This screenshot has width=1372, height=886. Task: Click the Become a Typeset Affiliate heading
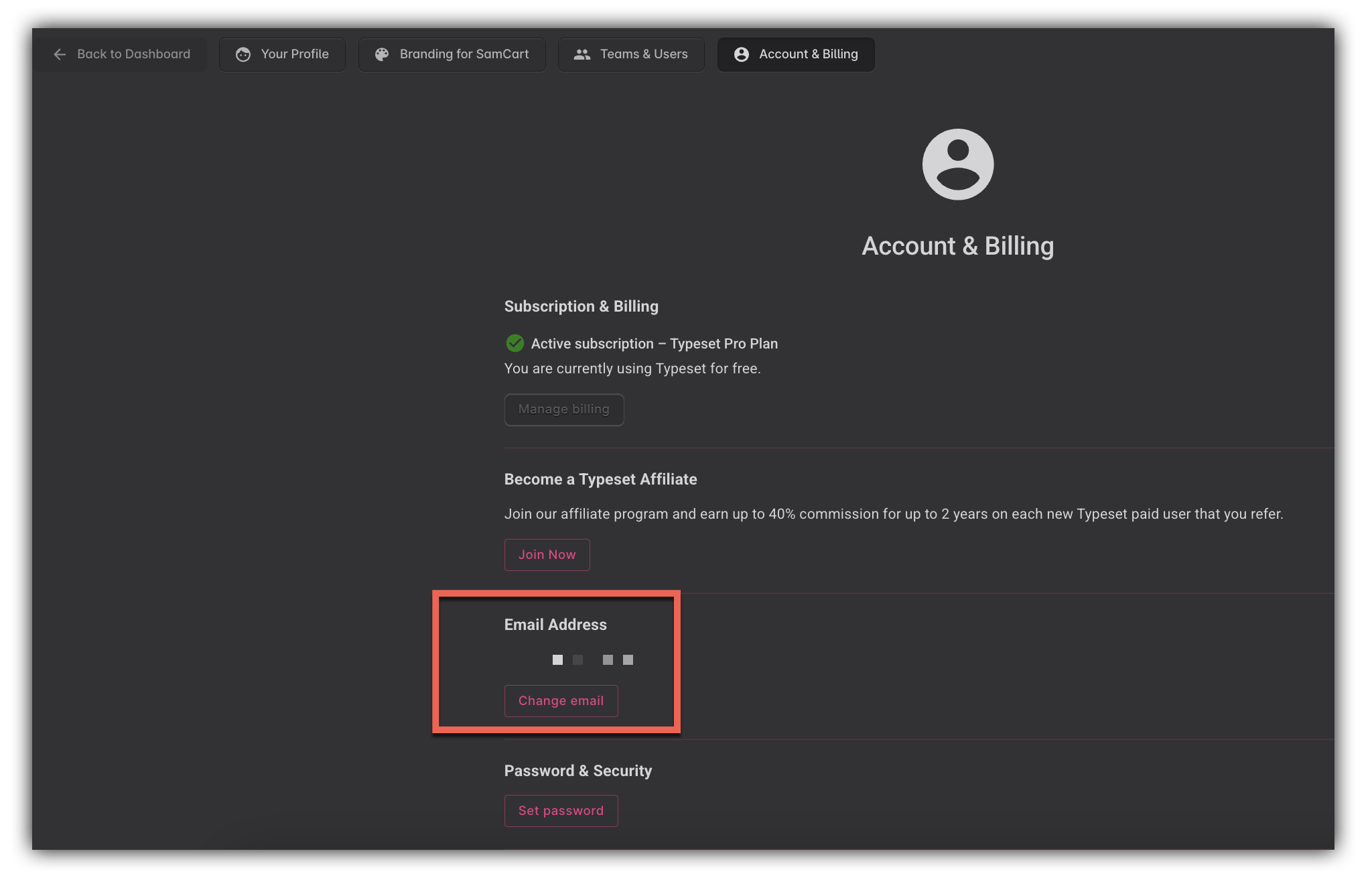click(600, 479)
